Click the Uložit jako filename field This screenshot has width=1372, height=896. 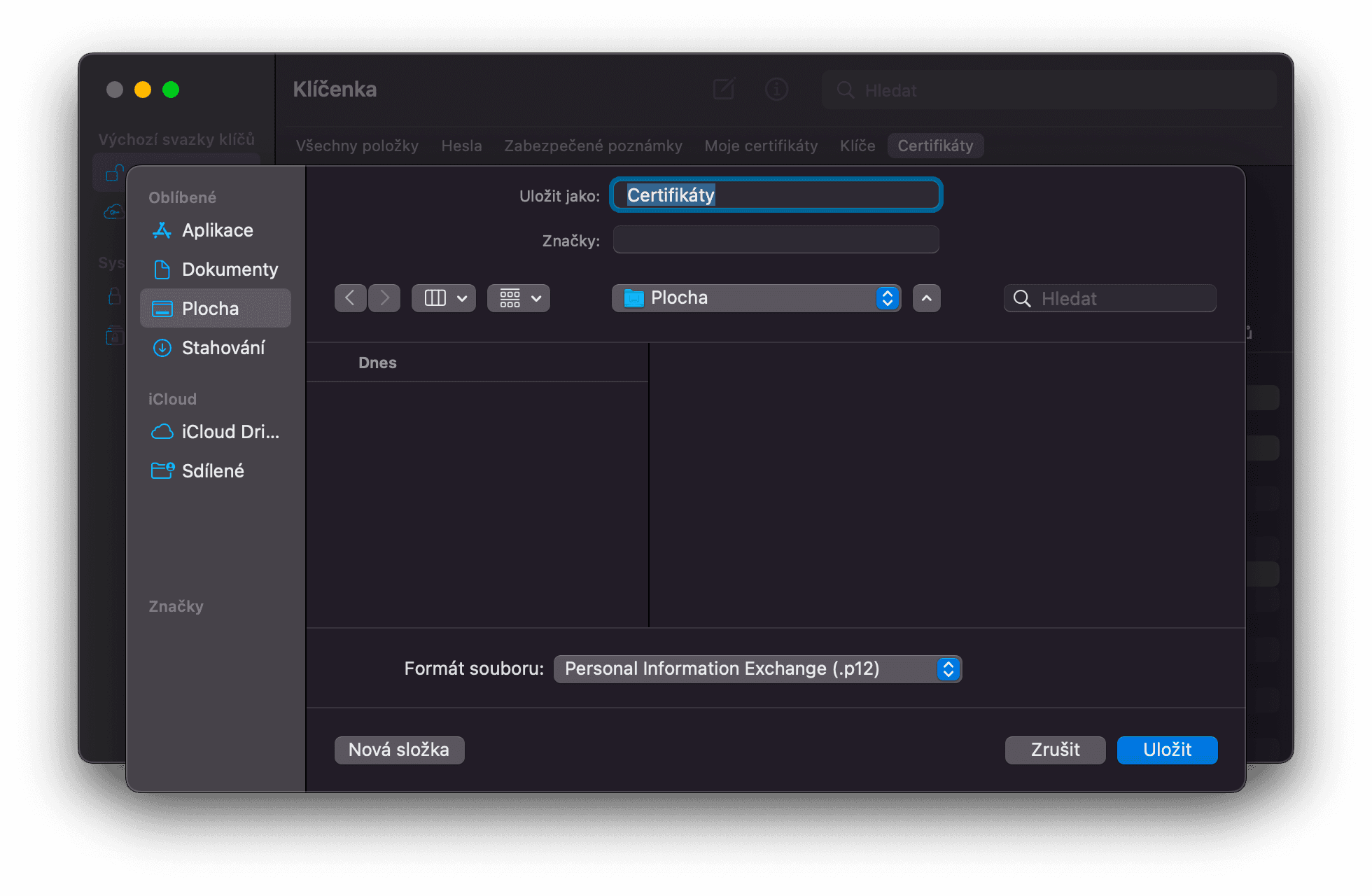pyautogui.click(x=776, y=195)
